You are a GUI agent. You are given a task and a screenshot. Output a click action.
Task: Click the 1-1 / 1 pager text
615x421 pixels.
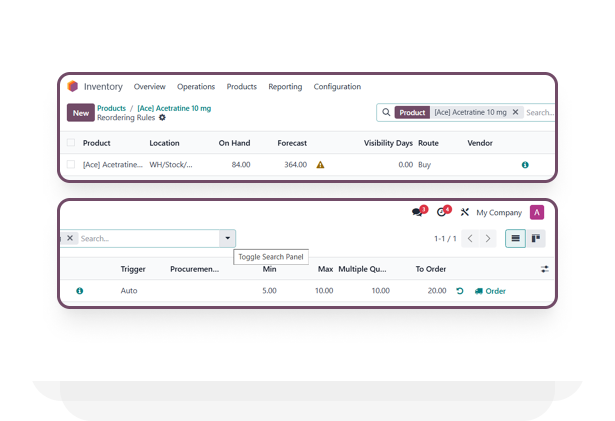click(x=445, y=238)
